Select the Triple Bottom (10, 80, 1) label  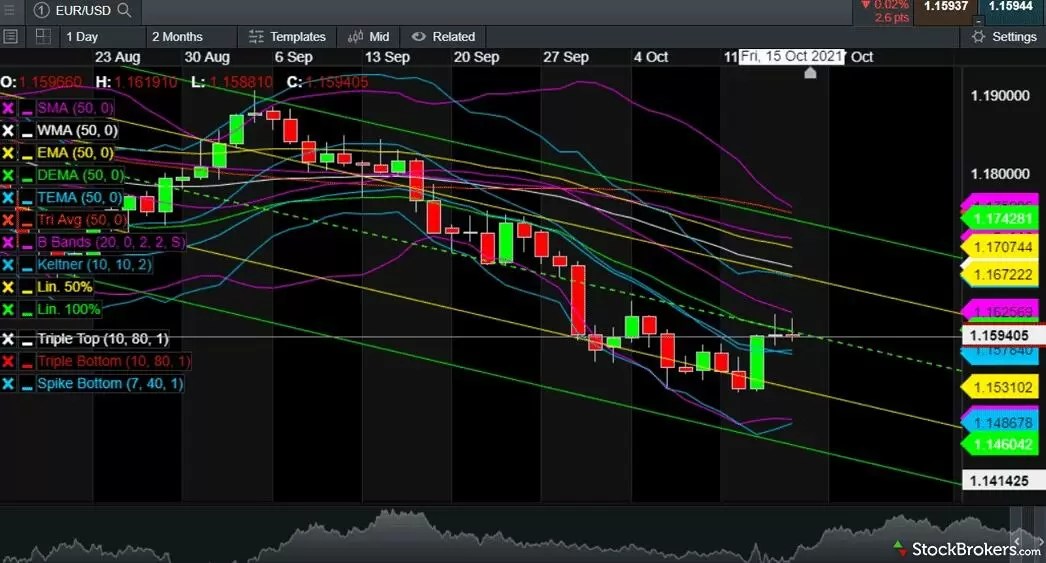point(113,362)
